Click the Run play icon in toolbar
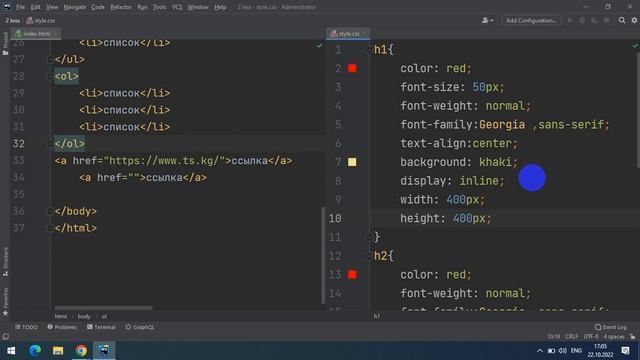Image resolution: width=640 pixels, height=360 pixels. [x=570, y=20]
